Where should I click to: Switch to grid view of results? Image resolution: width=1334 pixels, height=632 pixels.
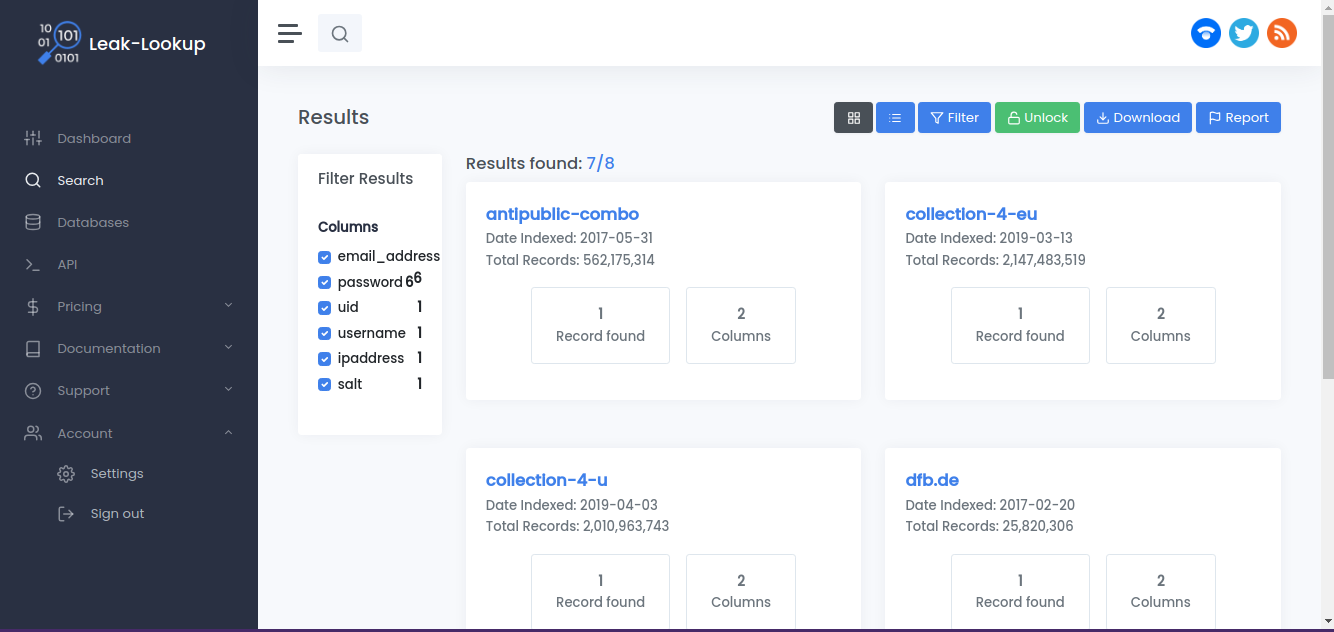(853, 117)
